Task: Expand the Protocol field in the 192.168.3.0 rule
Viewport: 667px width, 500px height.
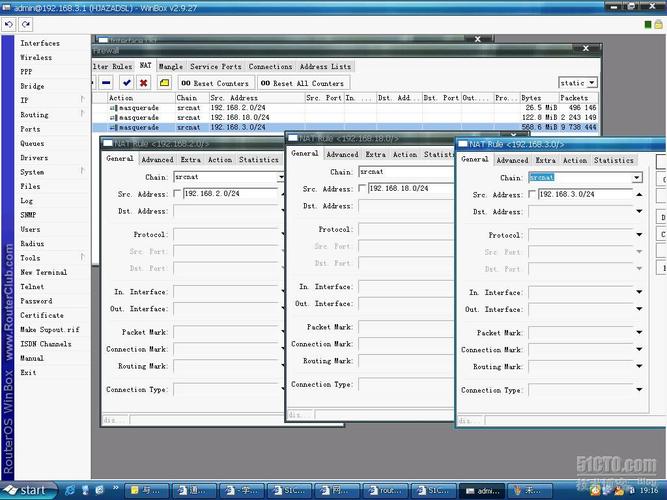Action: click(639, 235)
